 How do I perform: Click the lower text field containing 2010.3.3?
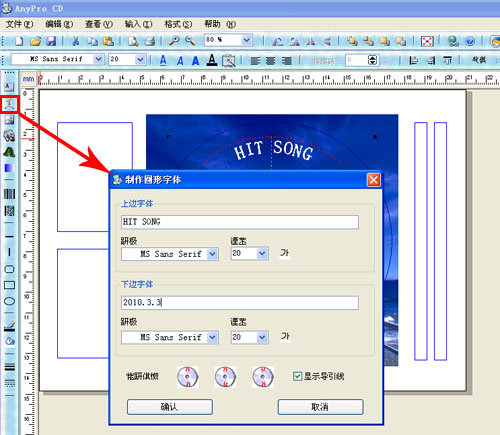[x=240, y=303]
